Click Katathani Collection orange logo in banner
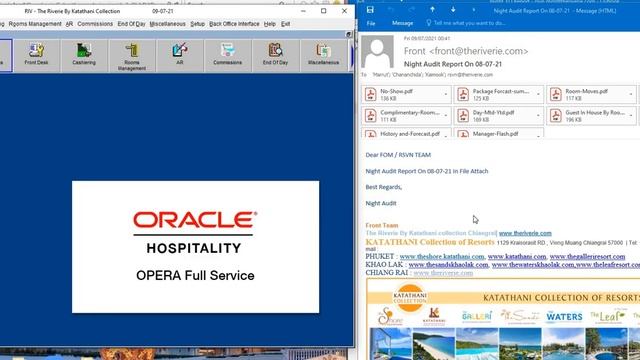 (x=410, y=297)
